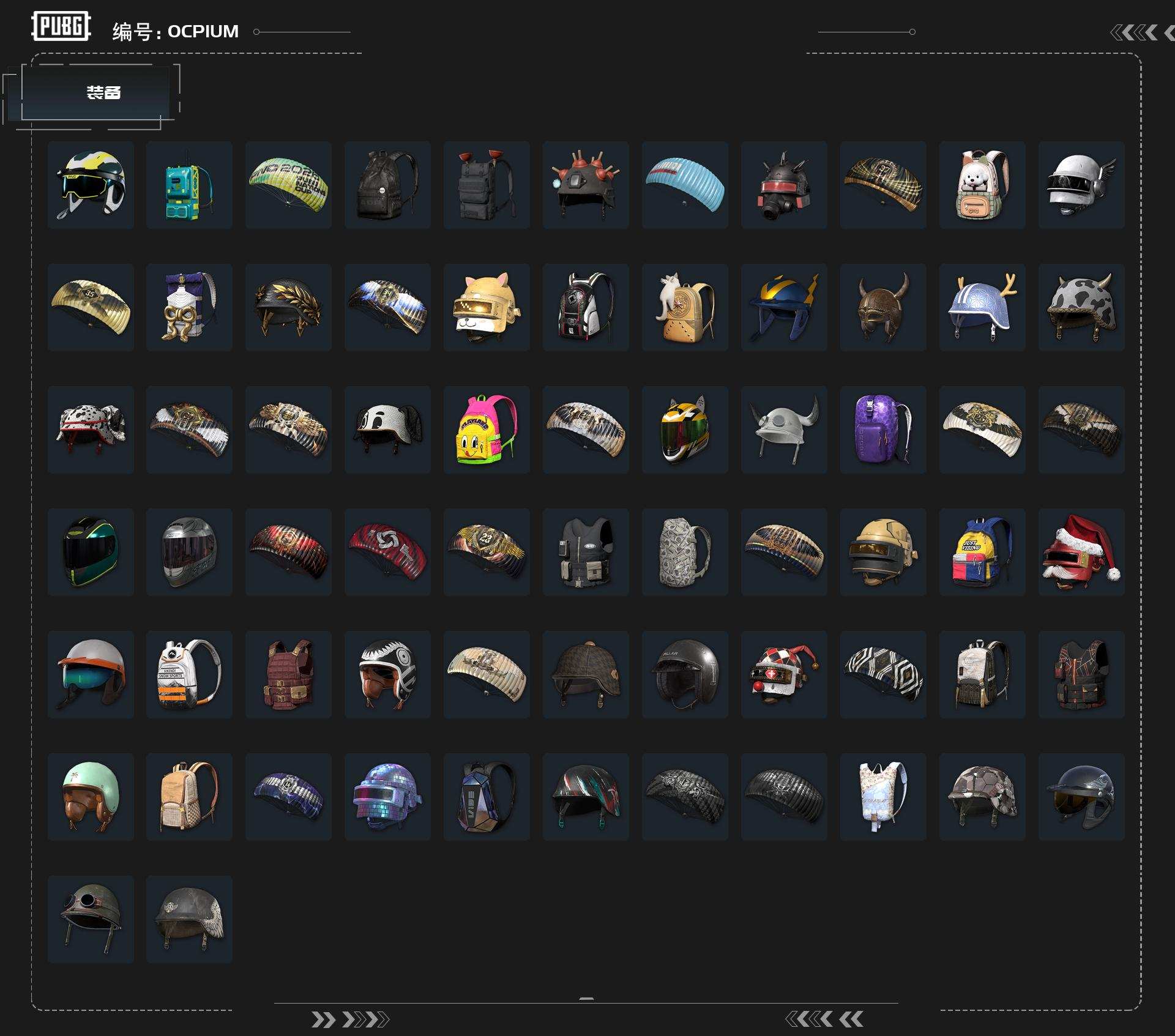Choose the black backpack with red plungers

pos(487,185)
